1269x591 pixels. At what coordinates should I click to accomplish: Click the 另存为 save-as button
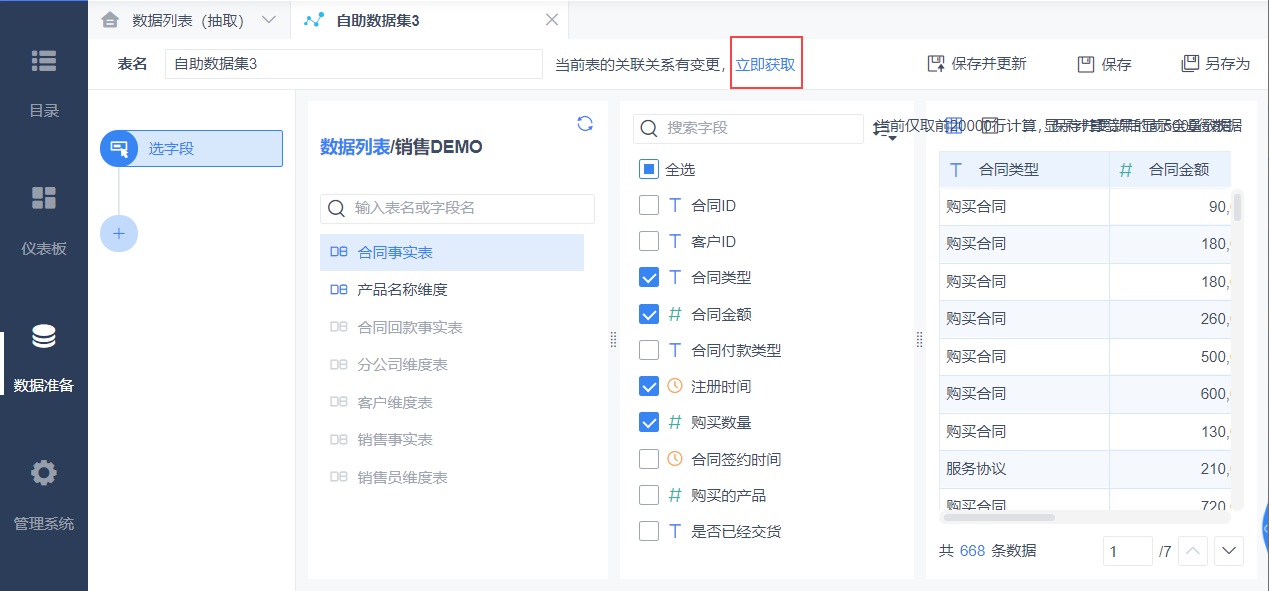[x=1216, y=64]
